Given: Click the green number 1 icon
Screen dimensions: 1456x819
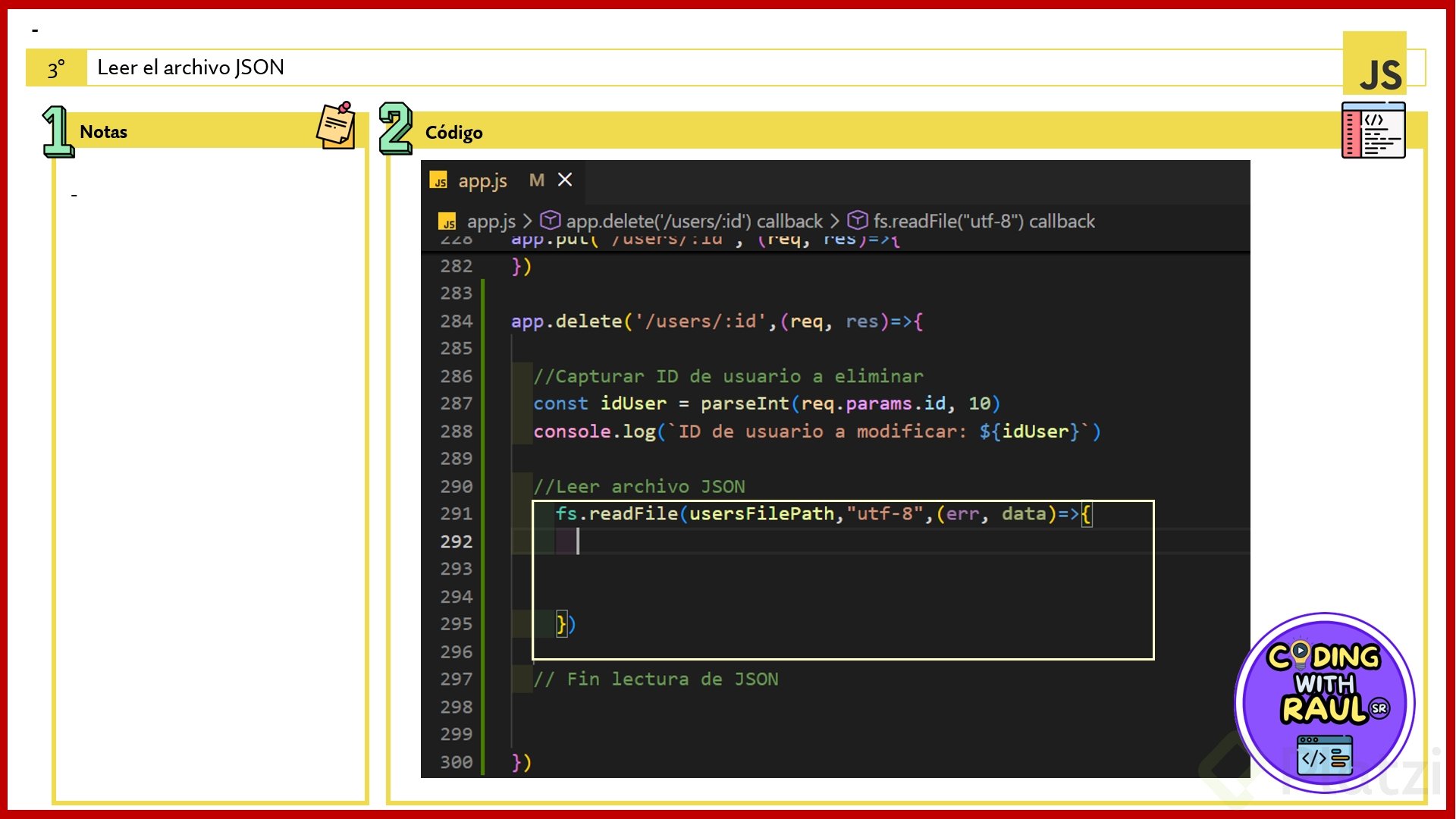Looking at the screenshot, I should click(58, 131).
